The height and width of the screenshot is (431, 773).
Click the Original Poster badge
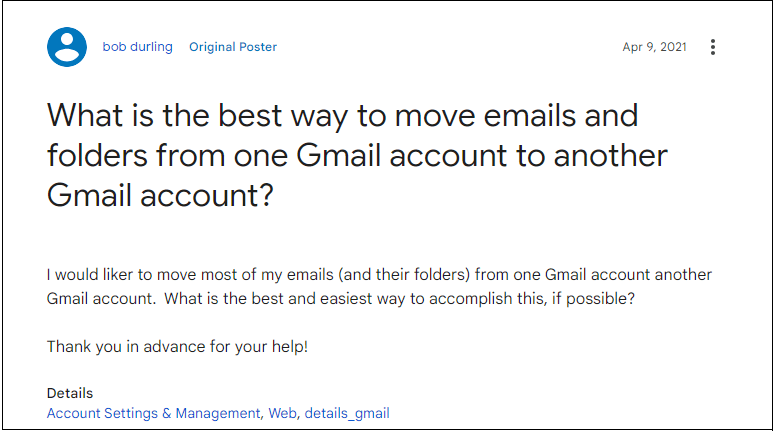[x=233, y=47]
